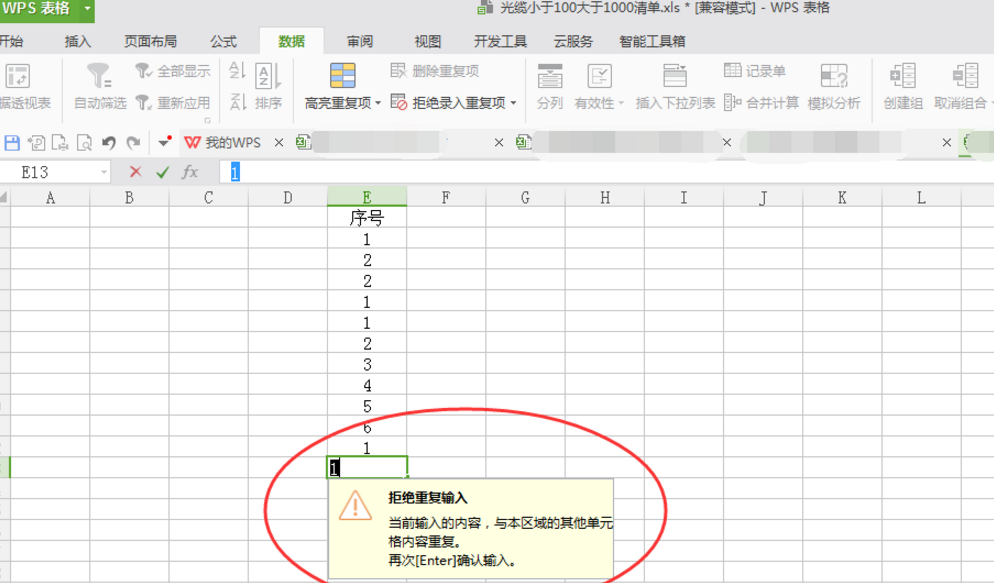This screenshot has width=994, height=583.
Task: Open the Name Box dropdown arrow
Action: (x=104, y=171)
